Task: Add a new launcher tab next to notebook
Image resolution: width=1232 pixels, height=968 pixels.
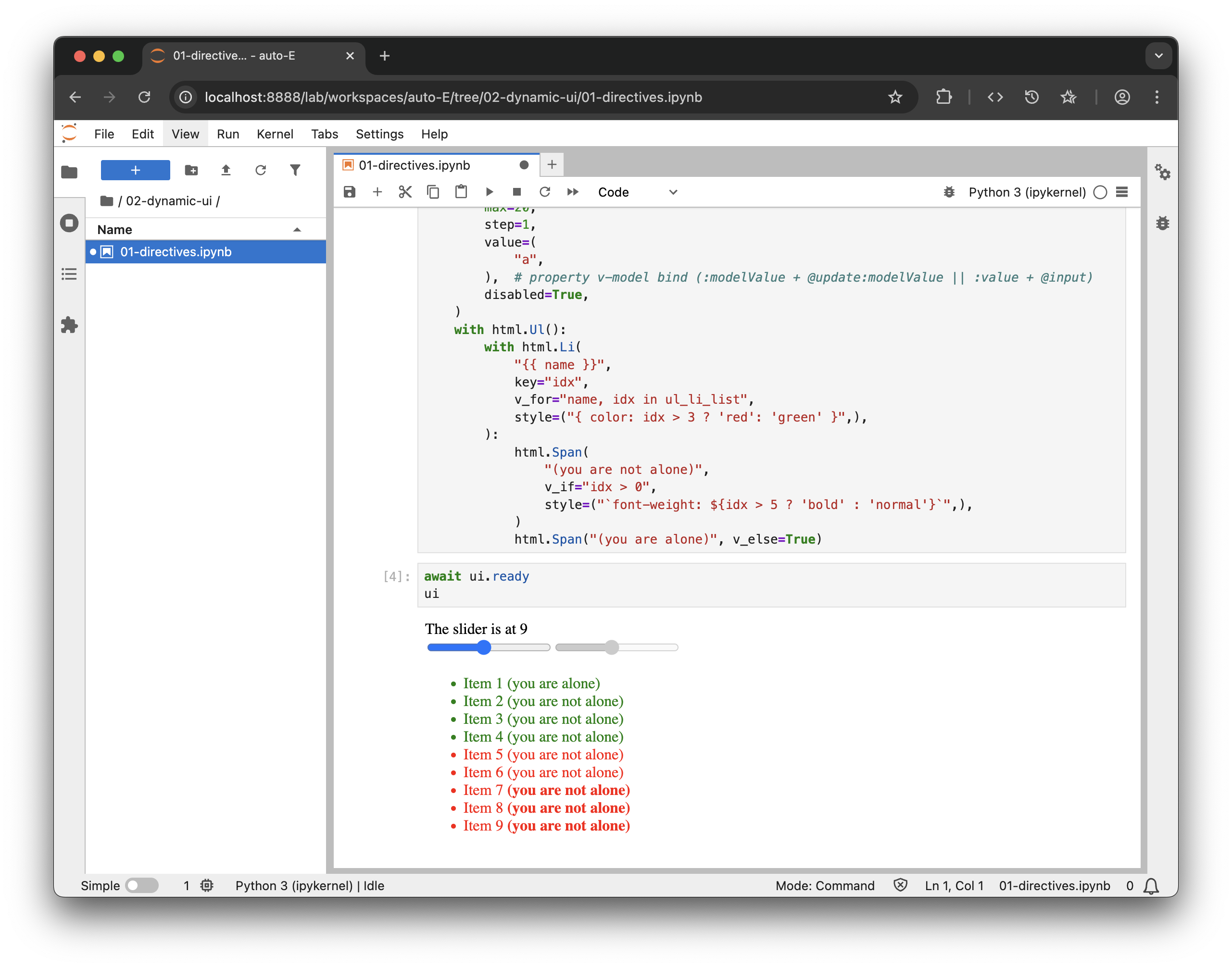Action: click(x=552, y=165)
